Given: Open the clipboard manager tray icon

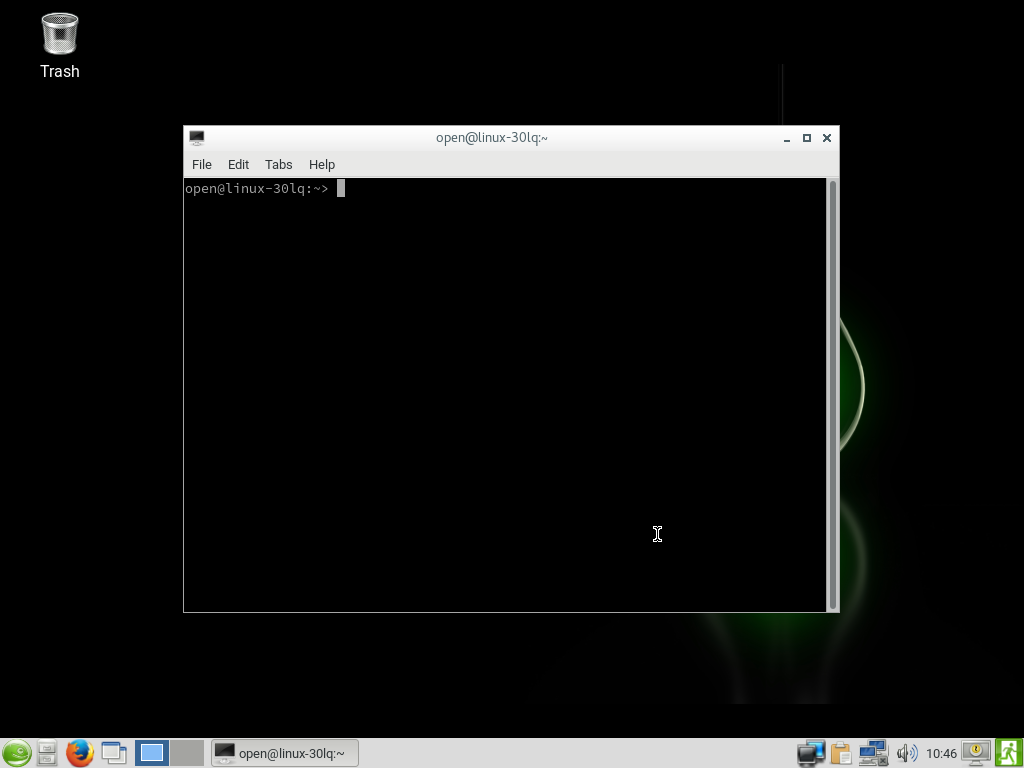Looking at the screenshot, I should (x=841, y=753).
